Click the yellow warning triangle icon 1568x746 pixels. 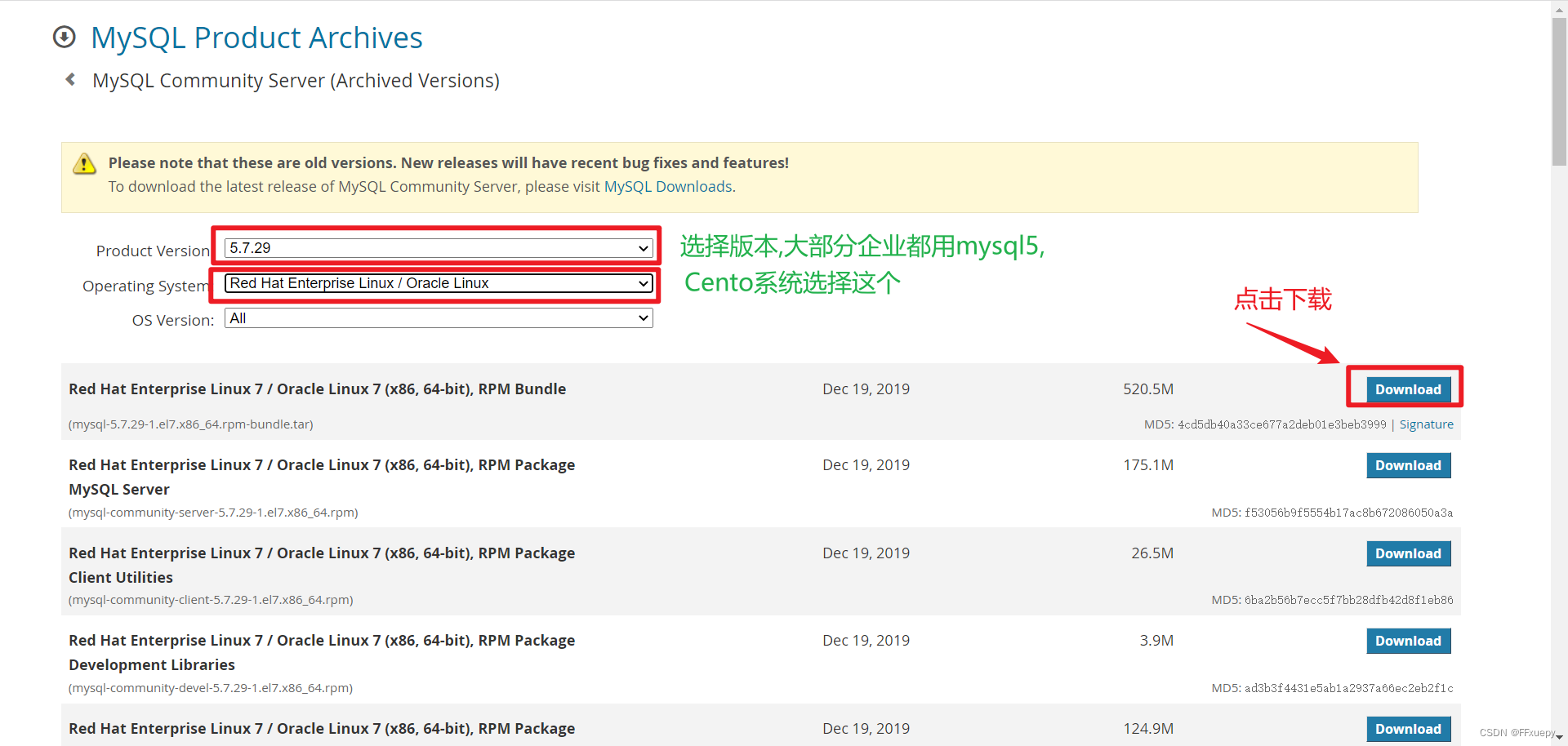(x=84, y=163)
